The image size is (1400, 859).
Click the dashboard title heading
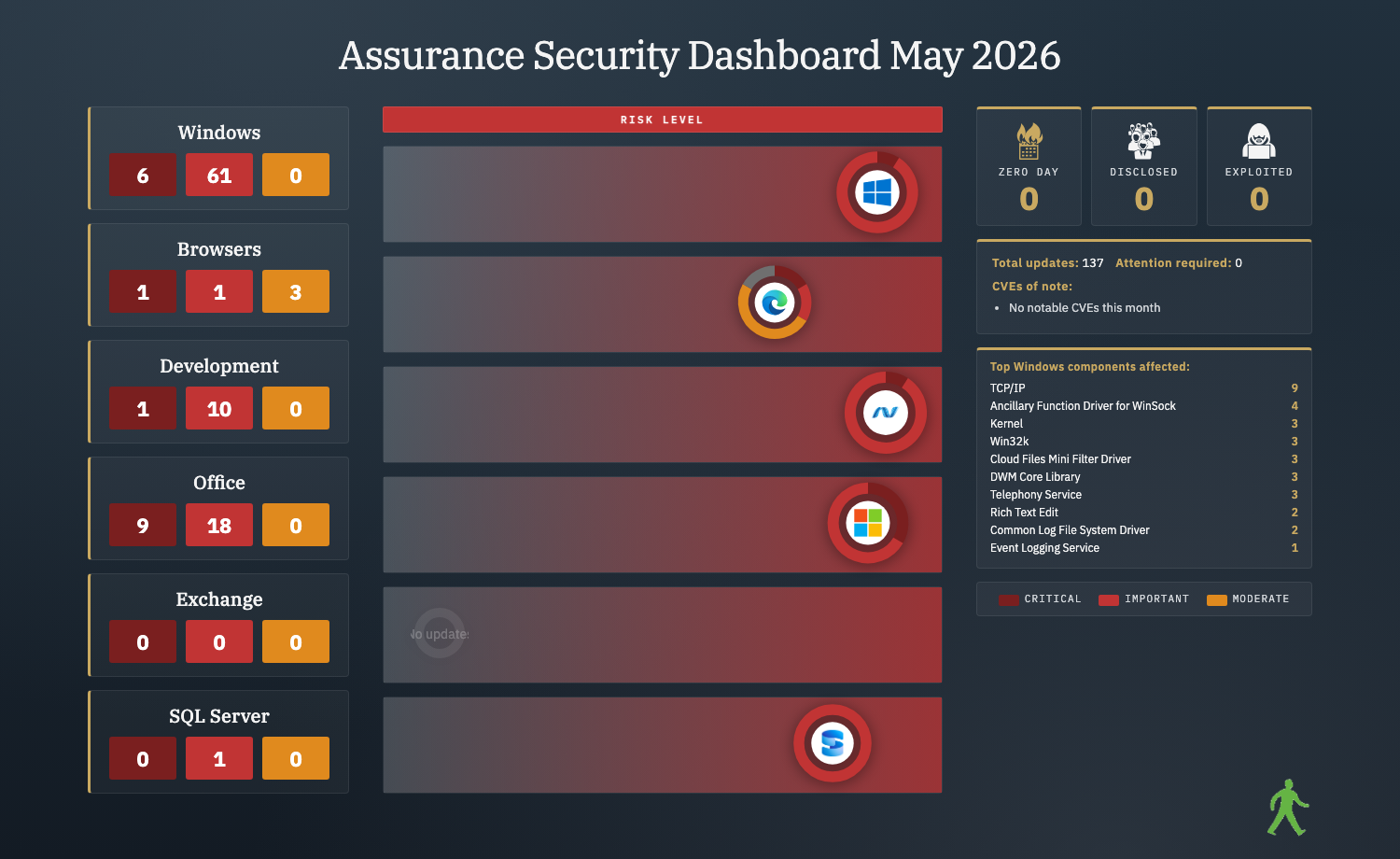click(x=700, y=56)
